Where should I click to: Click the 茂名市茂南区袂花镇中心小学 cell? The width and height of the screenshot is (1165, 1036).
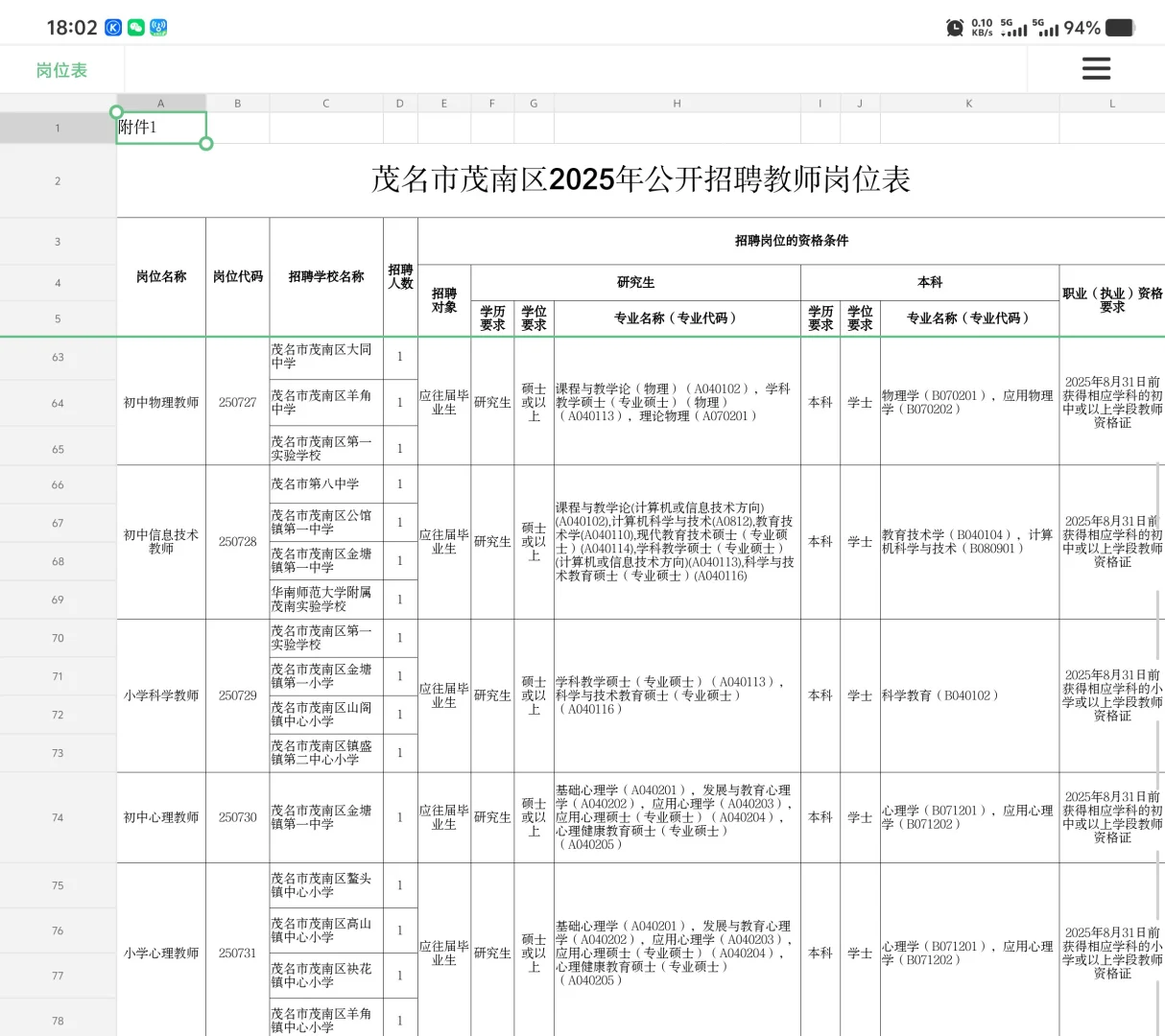326,976
